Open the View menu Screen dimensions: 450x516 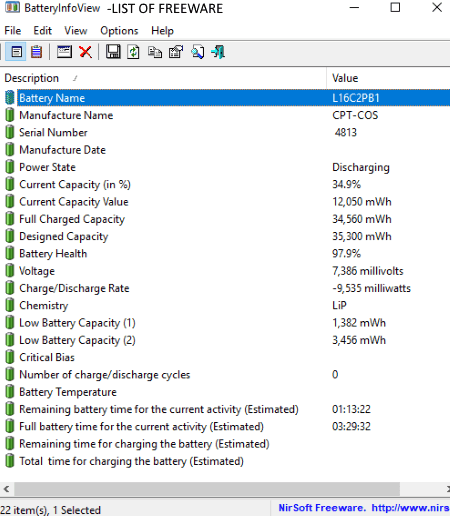pos(76,31)
